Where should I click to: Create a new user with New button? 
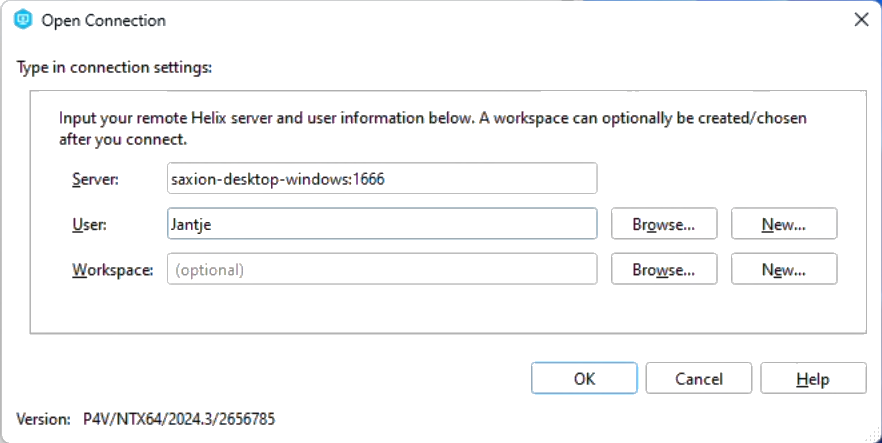click(x=784, y=224)
